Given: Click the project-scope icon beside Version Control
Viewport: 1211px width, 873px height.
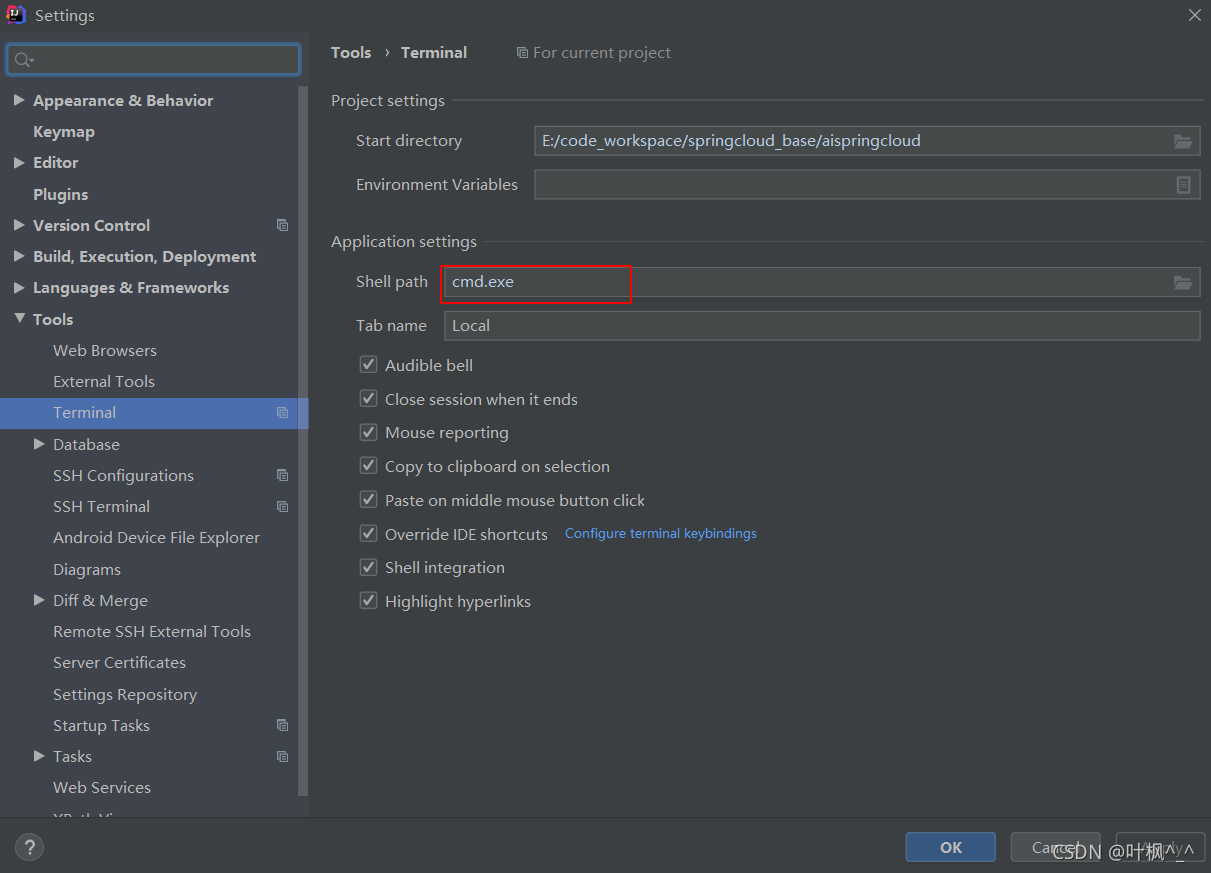Looking at the screenshot, I should coord(282,226).
